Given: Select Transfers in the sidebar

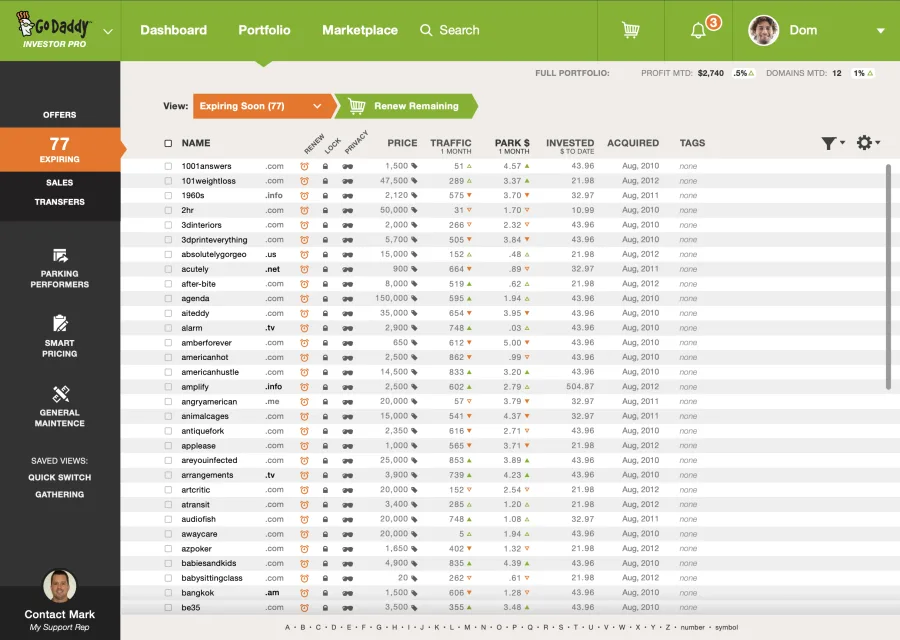Looking at the screenshot, I should click(x=60, y=202).
